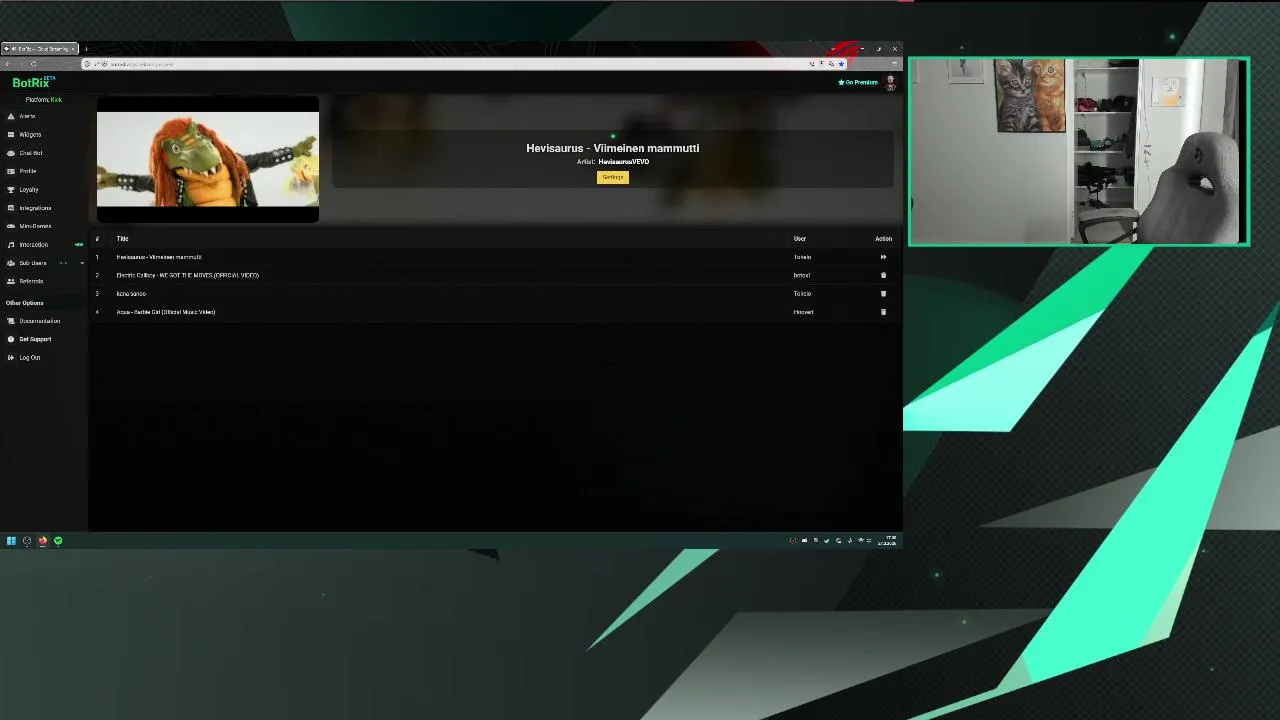Open the user avatar menu
1280x720 pixels.
890,83
